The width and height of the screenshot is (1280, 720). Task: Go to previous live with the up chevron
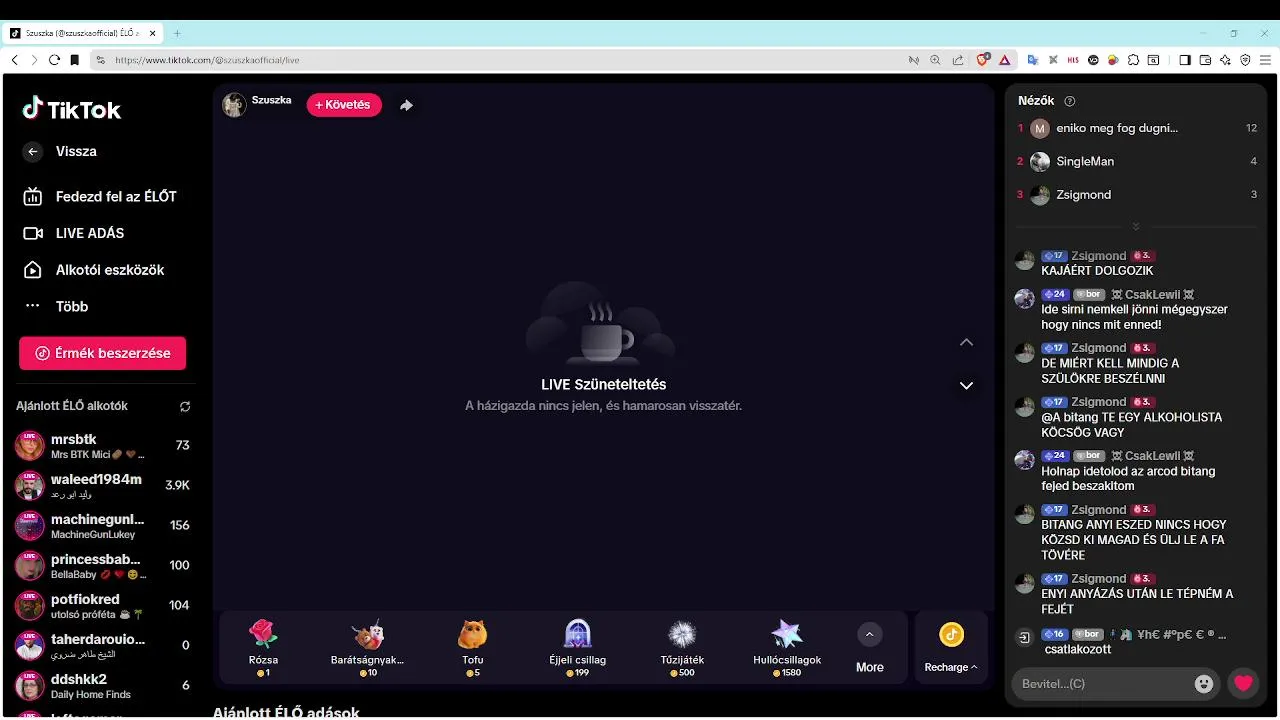966,342
